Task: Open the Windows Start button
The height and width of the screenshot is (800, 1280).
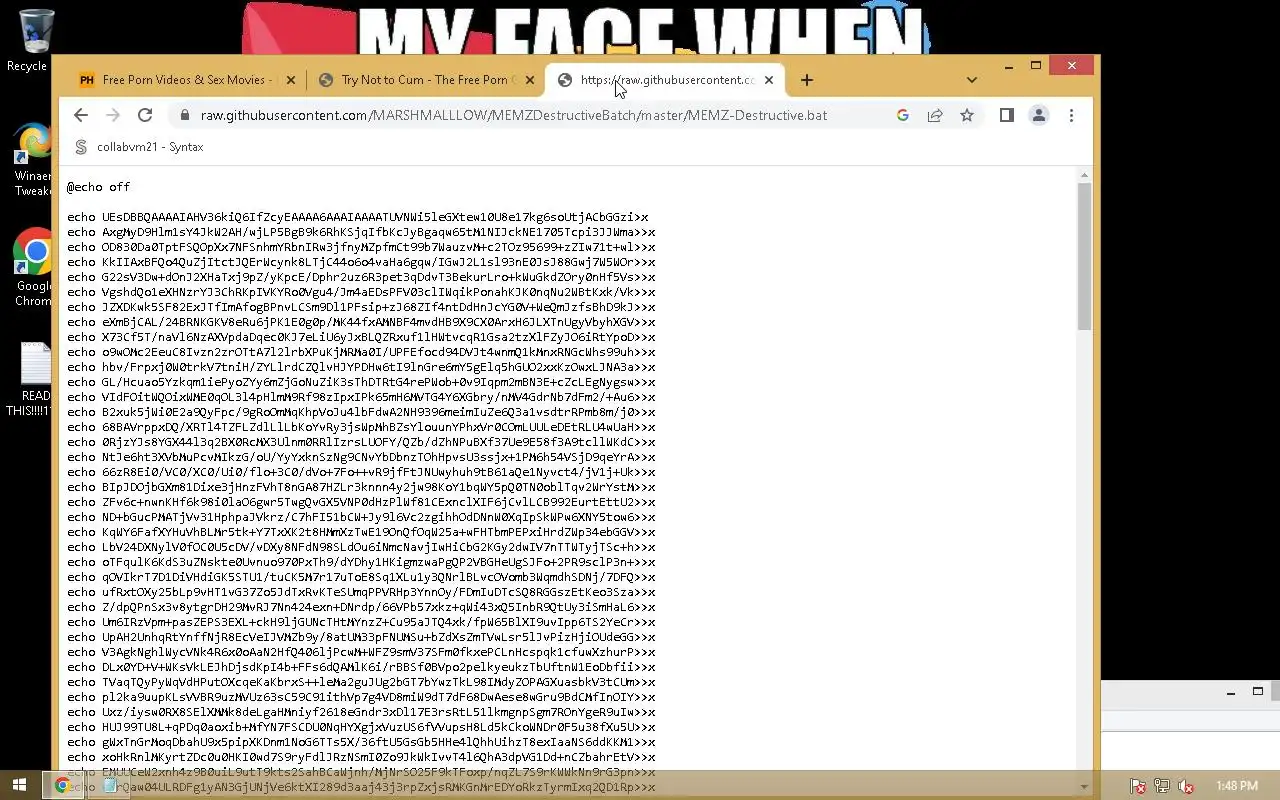Action: 19,786
